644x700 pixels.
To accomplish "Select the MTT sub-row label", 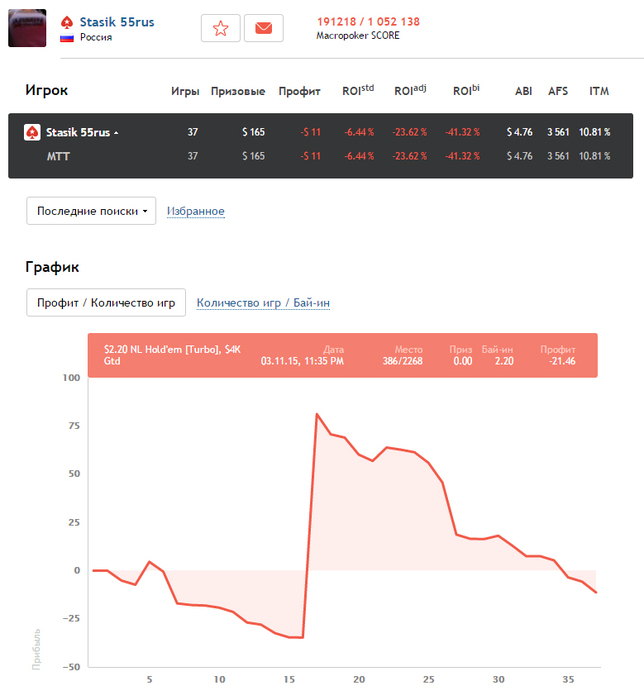I will (58, 156).
